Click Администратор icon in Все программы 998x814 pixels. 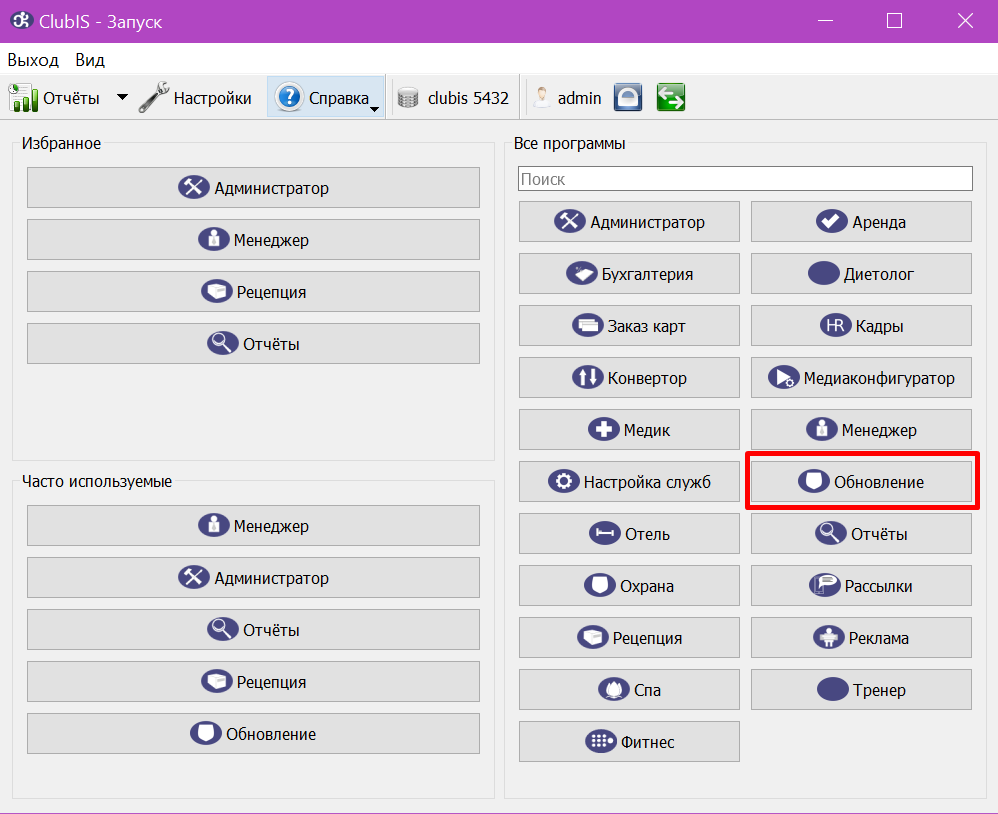(x=570, y=221)
